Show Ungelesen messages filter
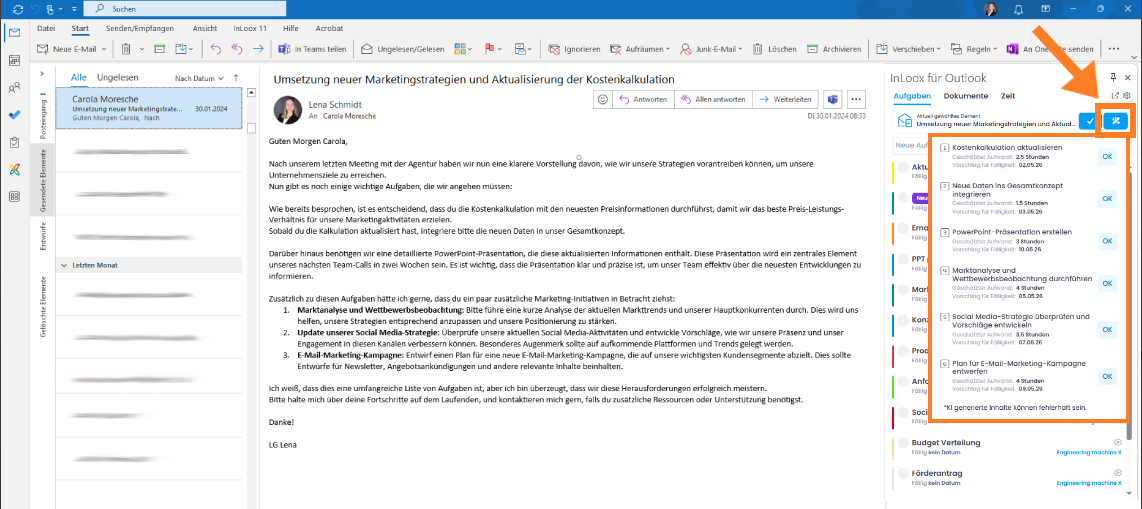 pos(119,77)
